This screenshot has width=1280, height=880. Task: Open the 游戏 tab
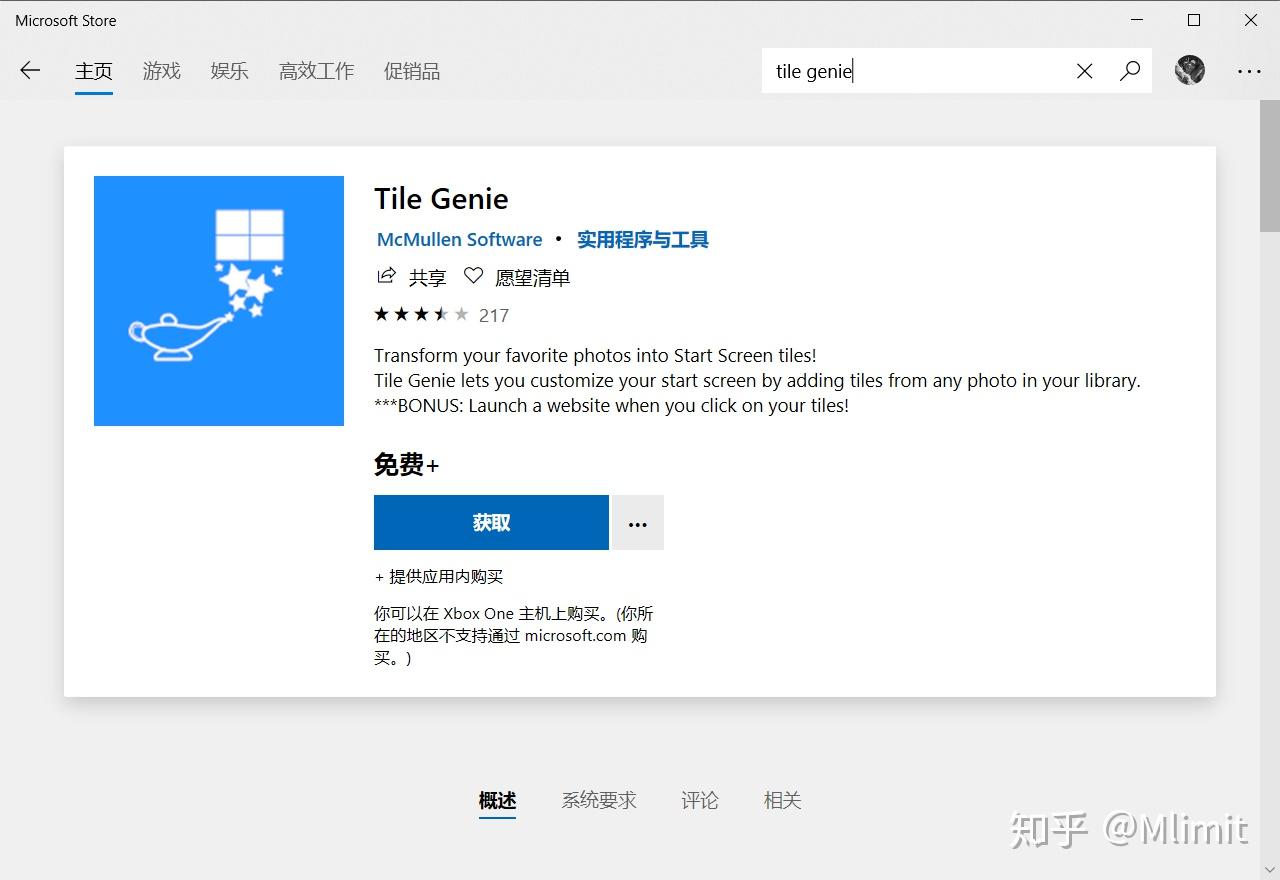click(162, 71)
